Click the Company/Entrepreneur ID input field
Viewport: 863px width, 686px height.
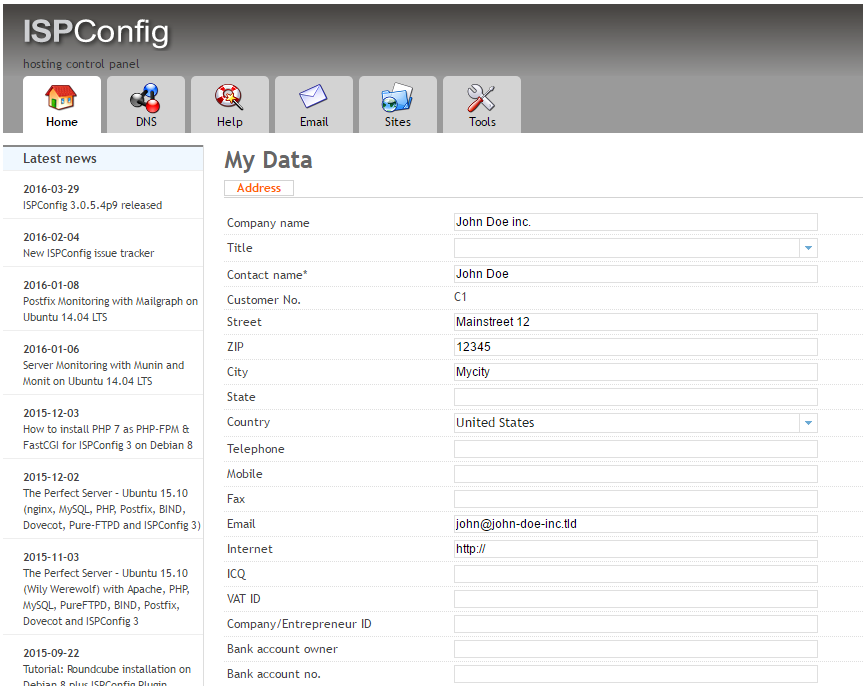[636, 624]
